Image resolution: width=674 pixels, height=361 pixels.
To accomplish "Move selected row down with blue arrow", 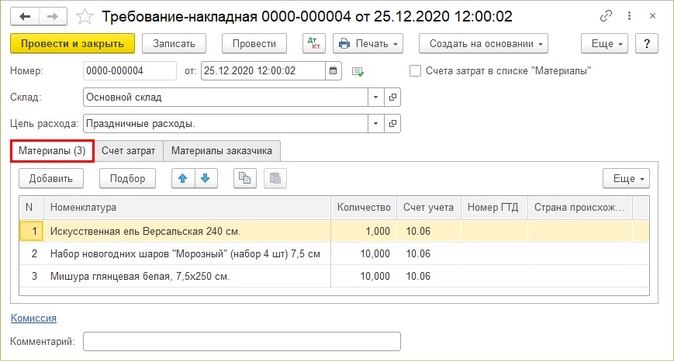I will click(x=206, y=178).
